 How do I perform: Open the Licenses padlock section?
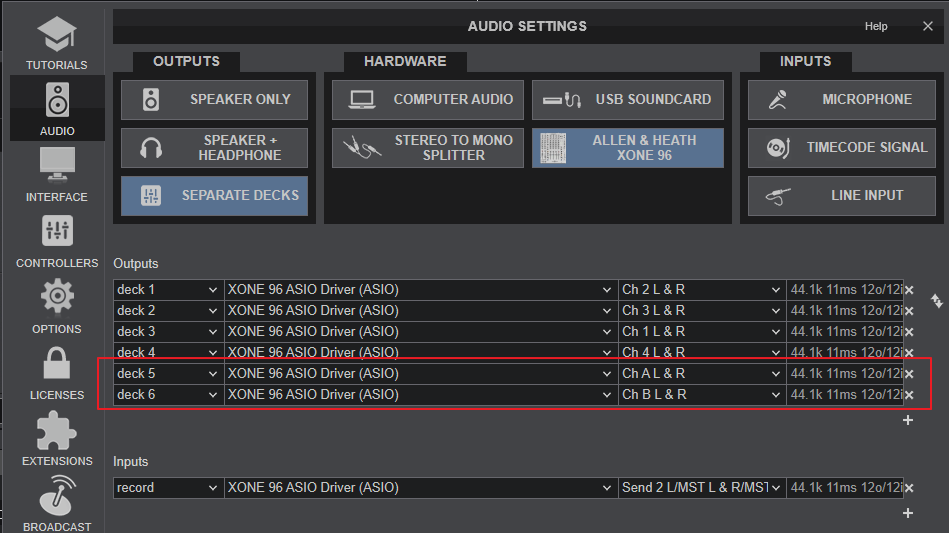(x=56, y=371)
